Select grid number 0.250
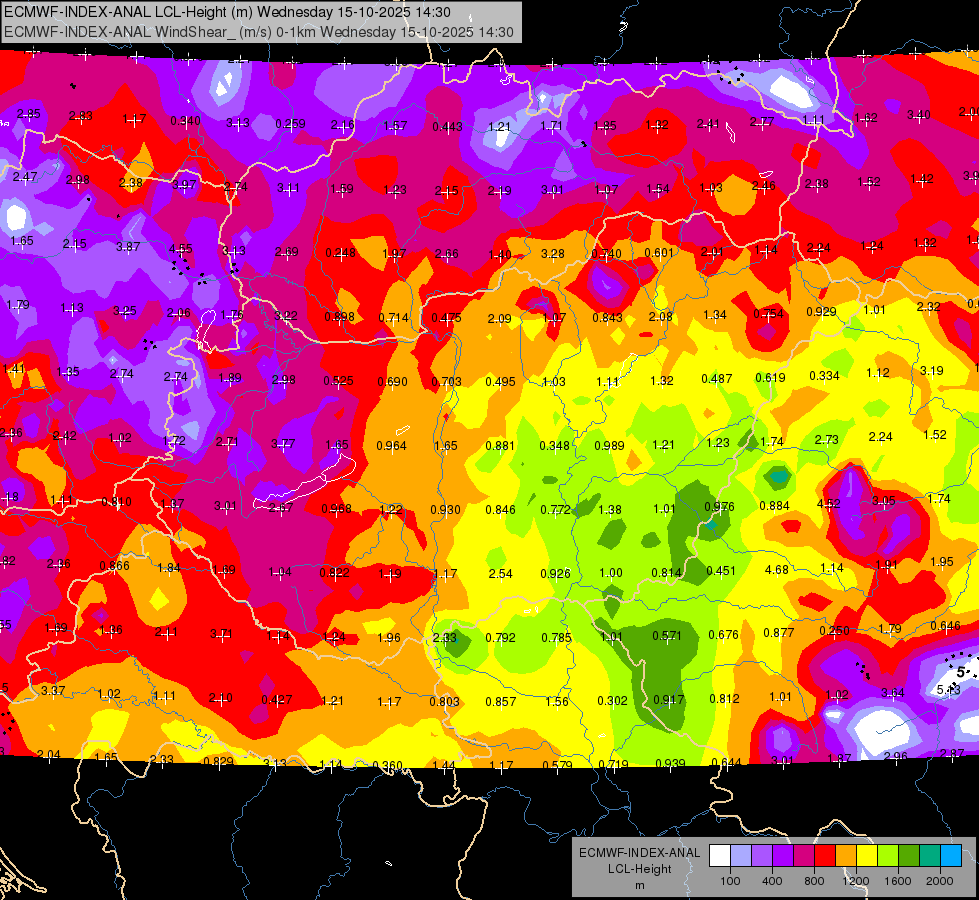The width and height of the screenshot is (979, 900). coord(834,631)
